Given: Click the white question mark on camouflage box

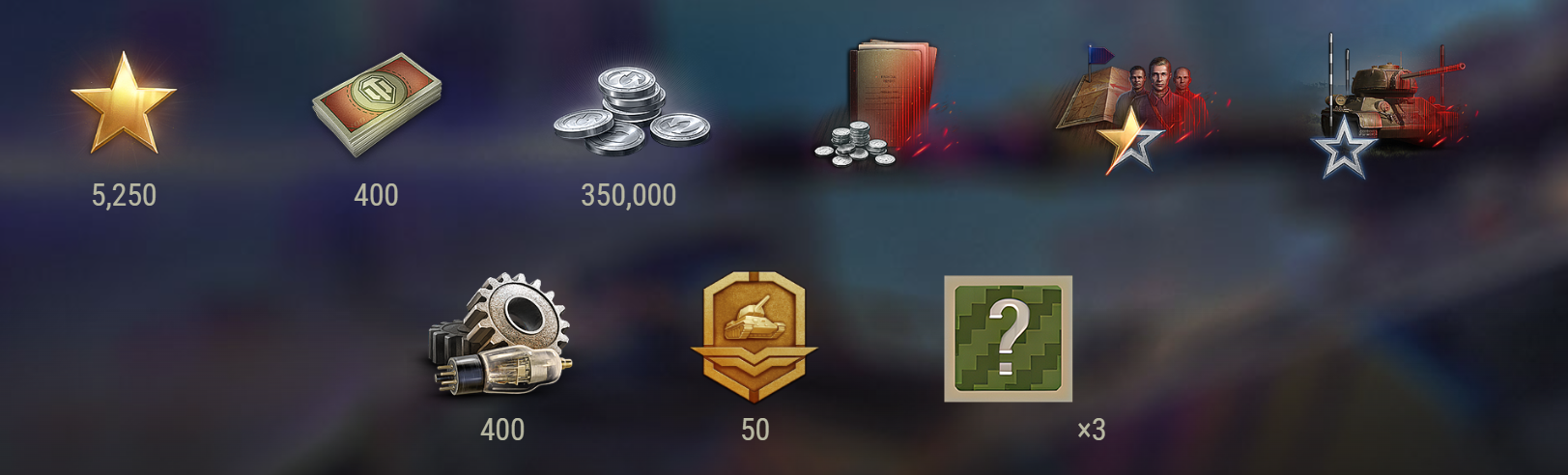Looking at the screenshot, I should (x=1007, y=337).
